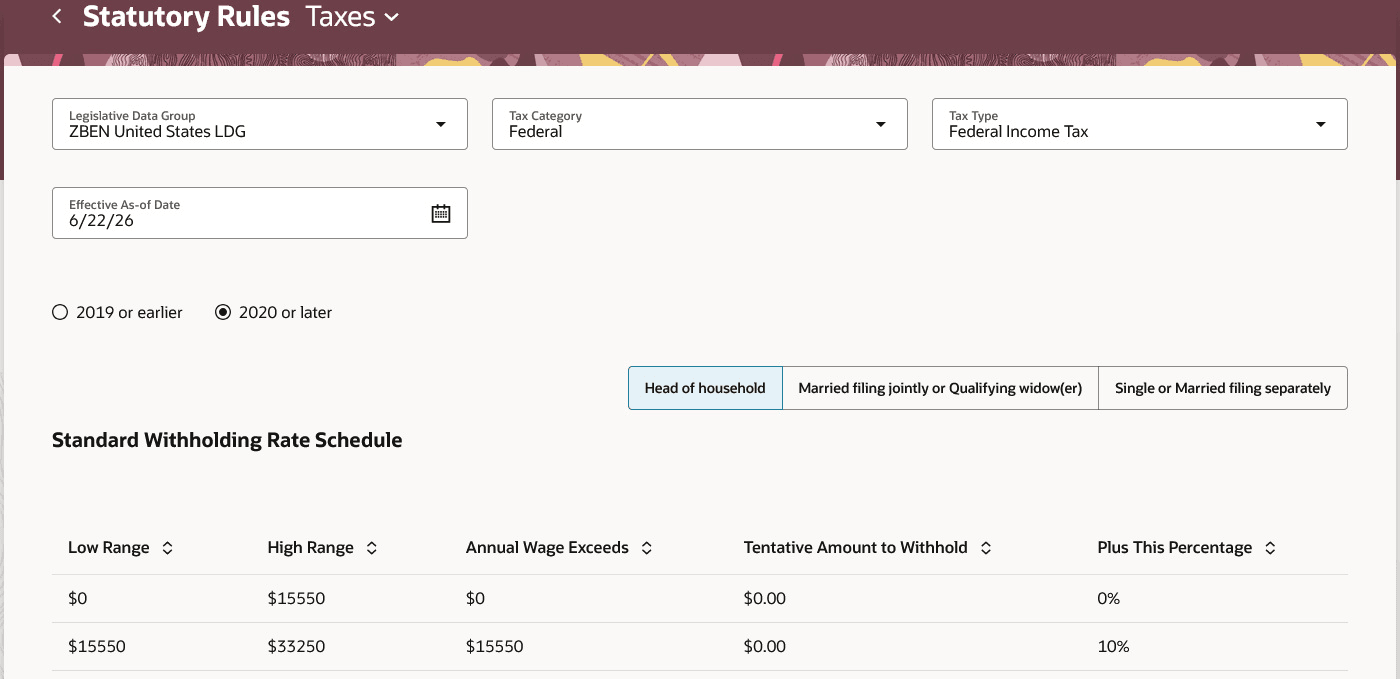
Task: Switch to Married filing jointly or Qualifying widow(er)
Action: [940, 388]
